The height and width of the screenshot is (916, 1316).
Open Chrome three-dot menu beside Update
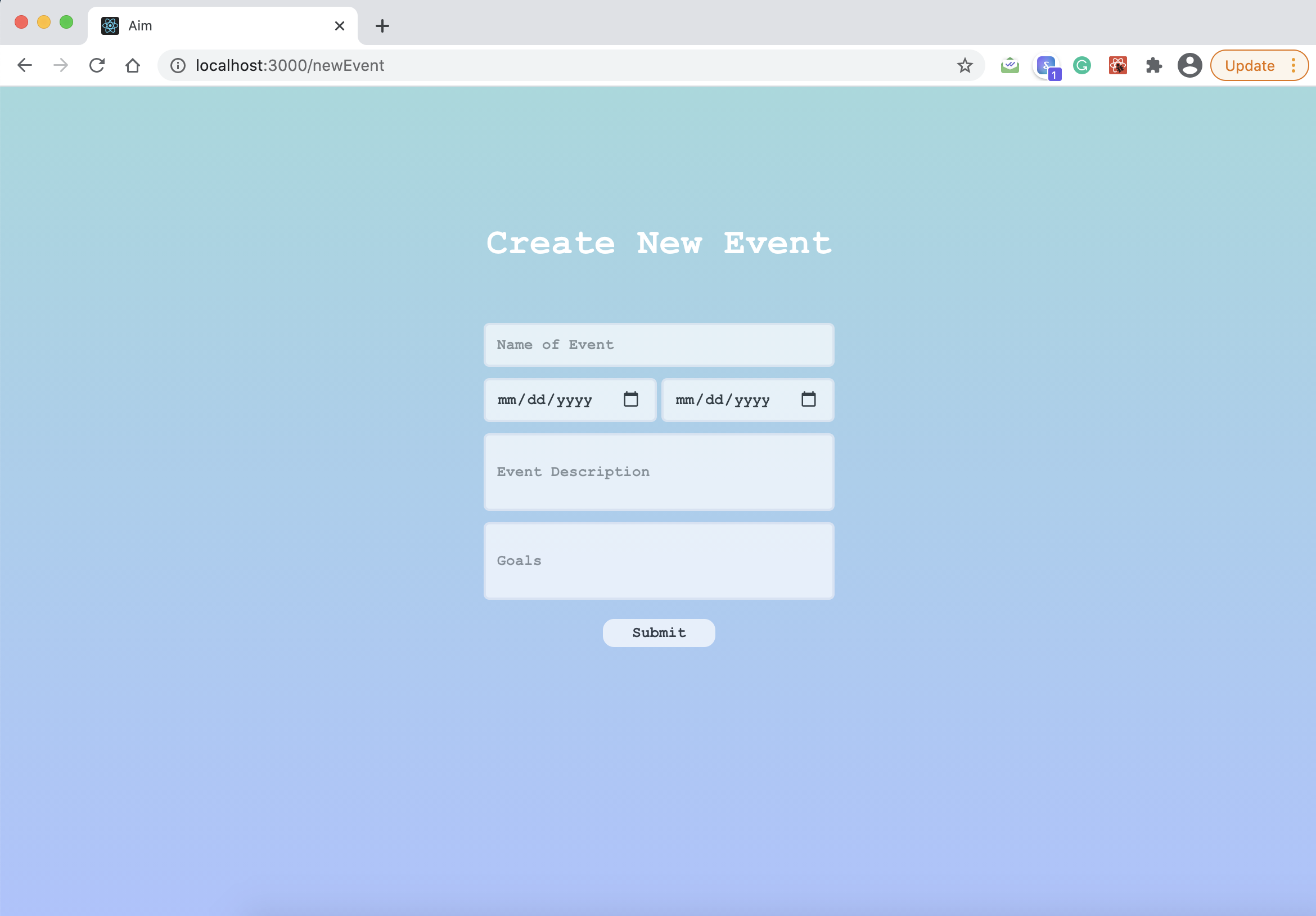(1293, 65)
